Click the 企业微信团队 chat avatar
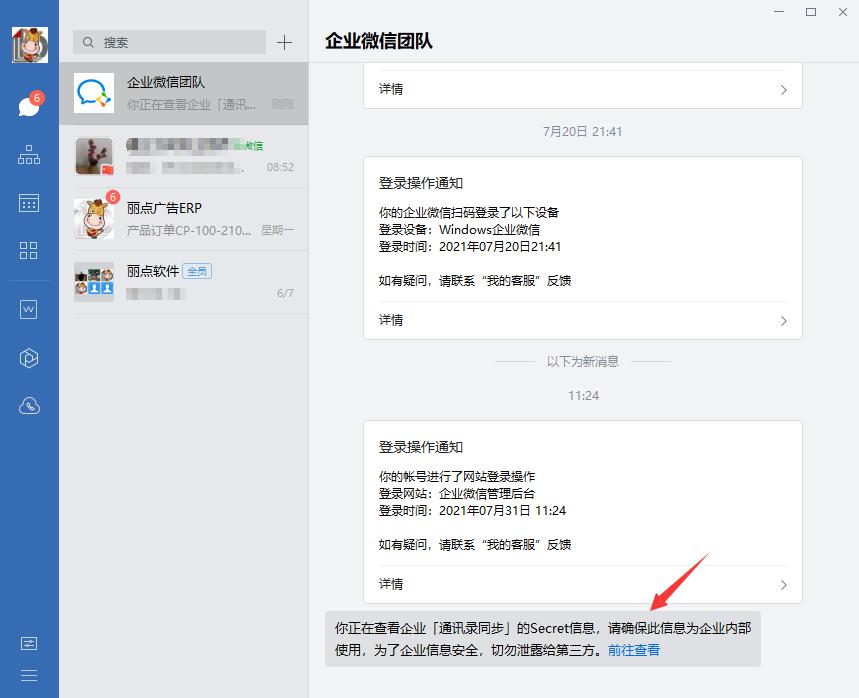The width and height of the screenshot is (859, 698). [94, 93]
